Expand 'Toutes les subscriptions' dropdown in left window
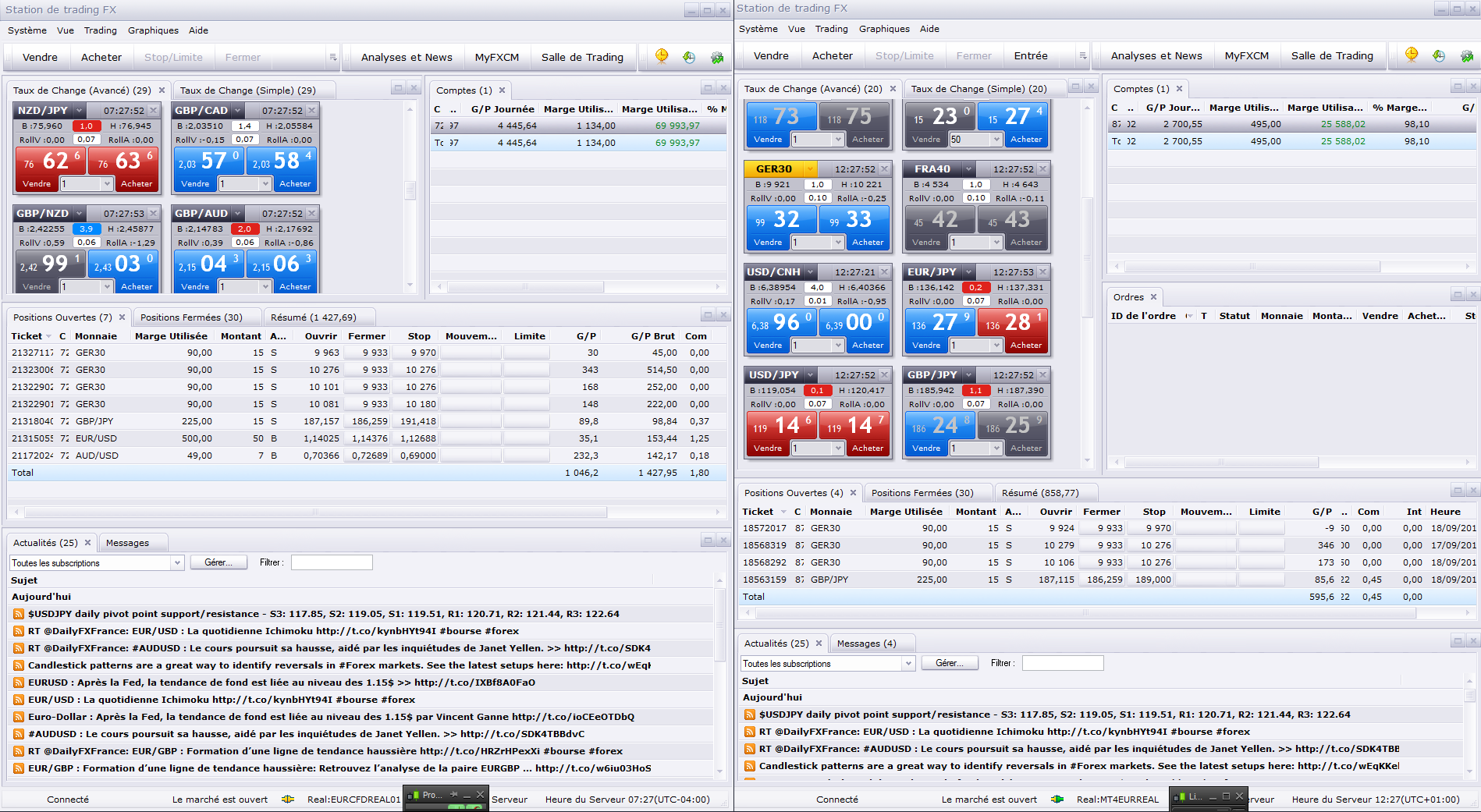 tap(177, 562)
